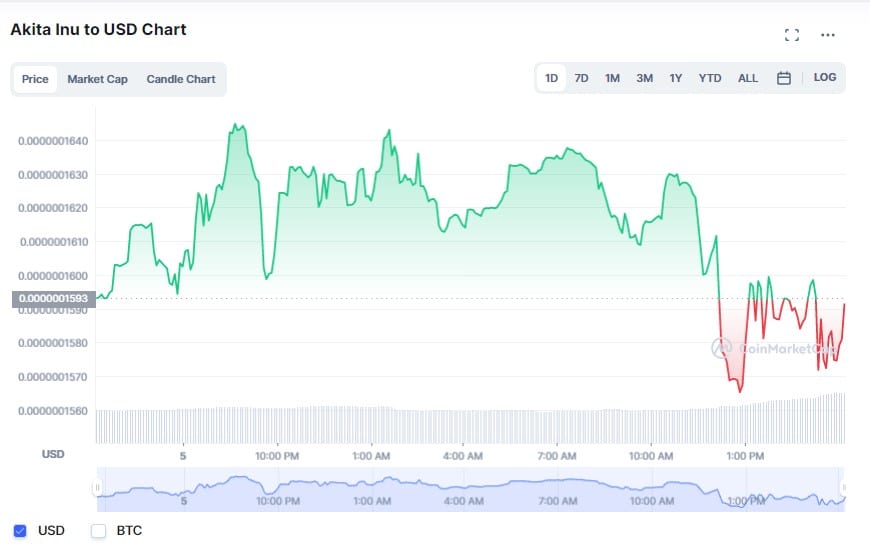Open the calendar date range picker
870x545 pixels.
tap(783, 78)
